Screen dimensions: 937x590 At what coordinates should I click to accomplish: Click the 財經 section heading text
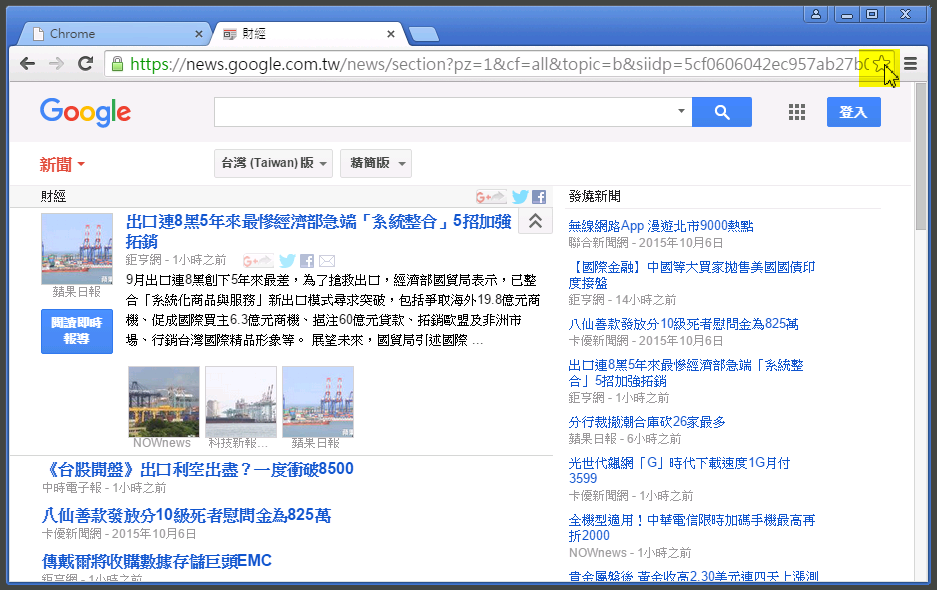click(53, 196)
